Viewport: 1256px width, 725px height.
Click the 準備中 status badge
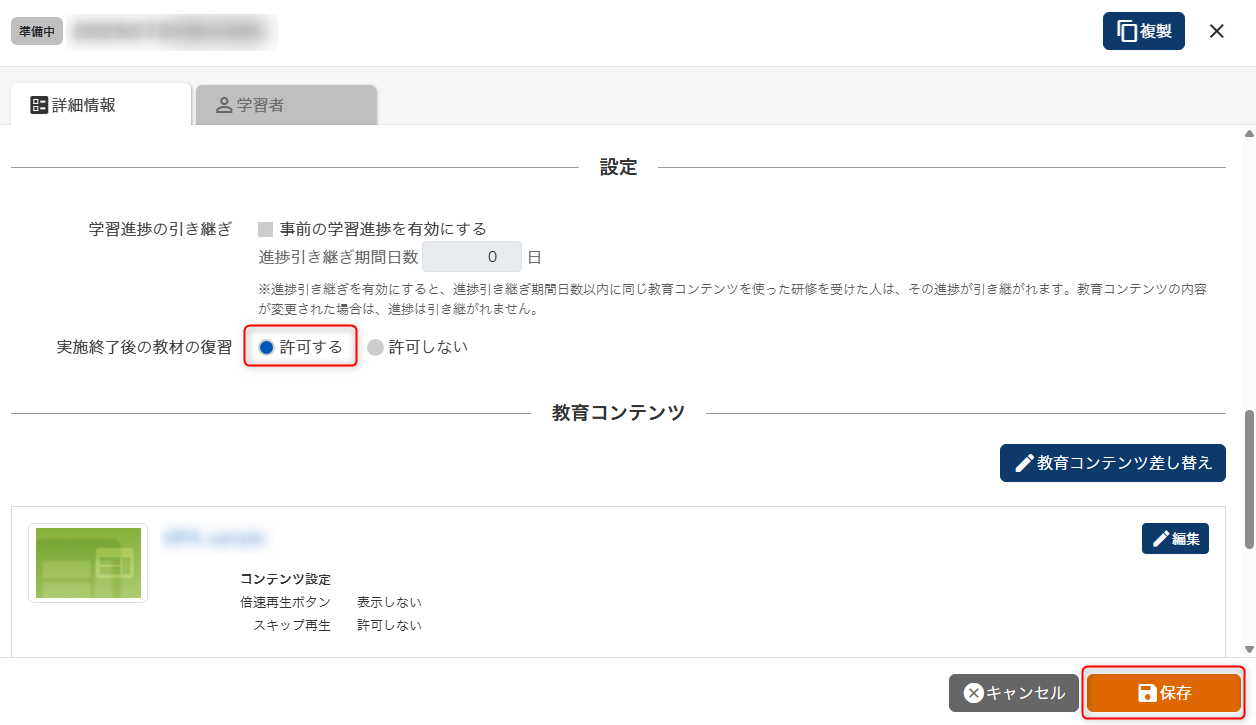pos(37,31)
